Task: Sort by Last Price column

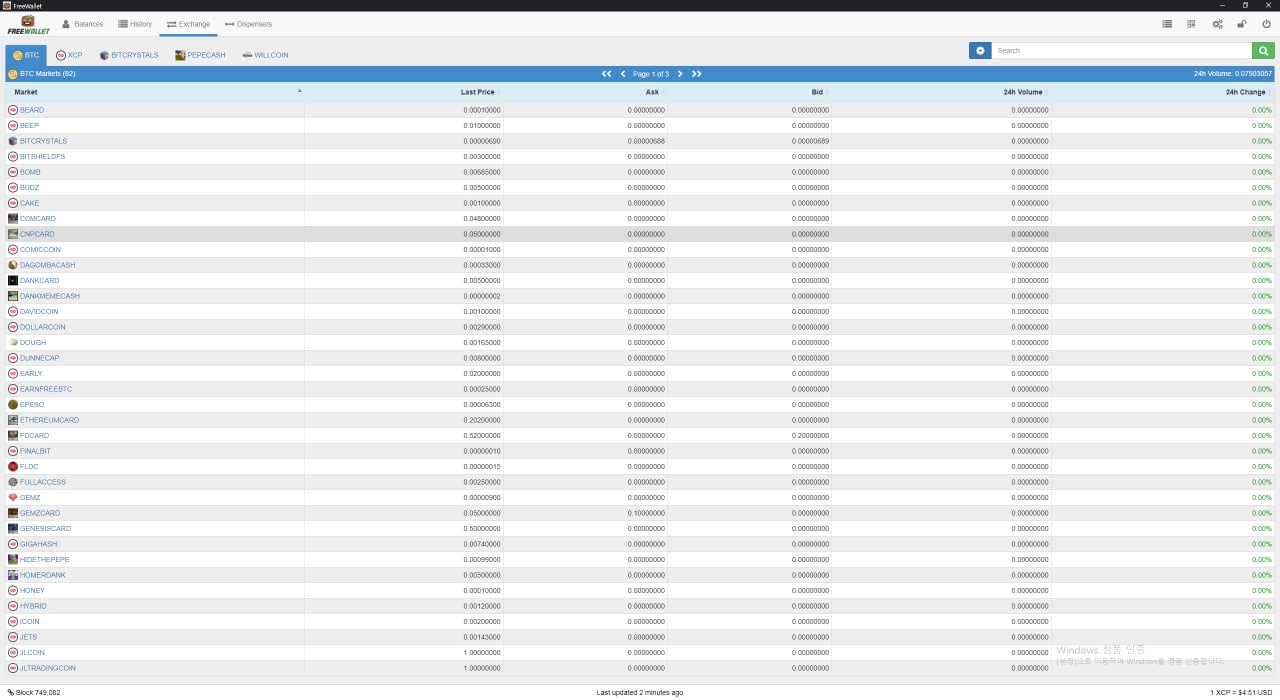Action: [x=404, y=92]
